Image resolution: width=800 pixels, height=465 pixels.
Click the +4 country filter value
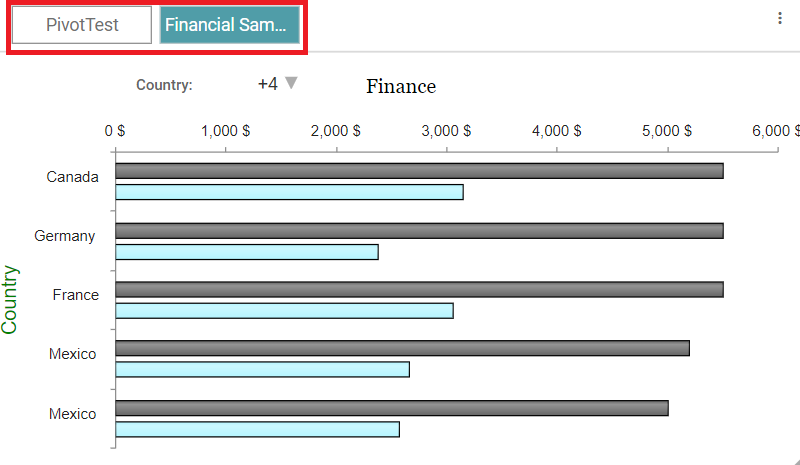pyautogui.click(x=267, y=84)
